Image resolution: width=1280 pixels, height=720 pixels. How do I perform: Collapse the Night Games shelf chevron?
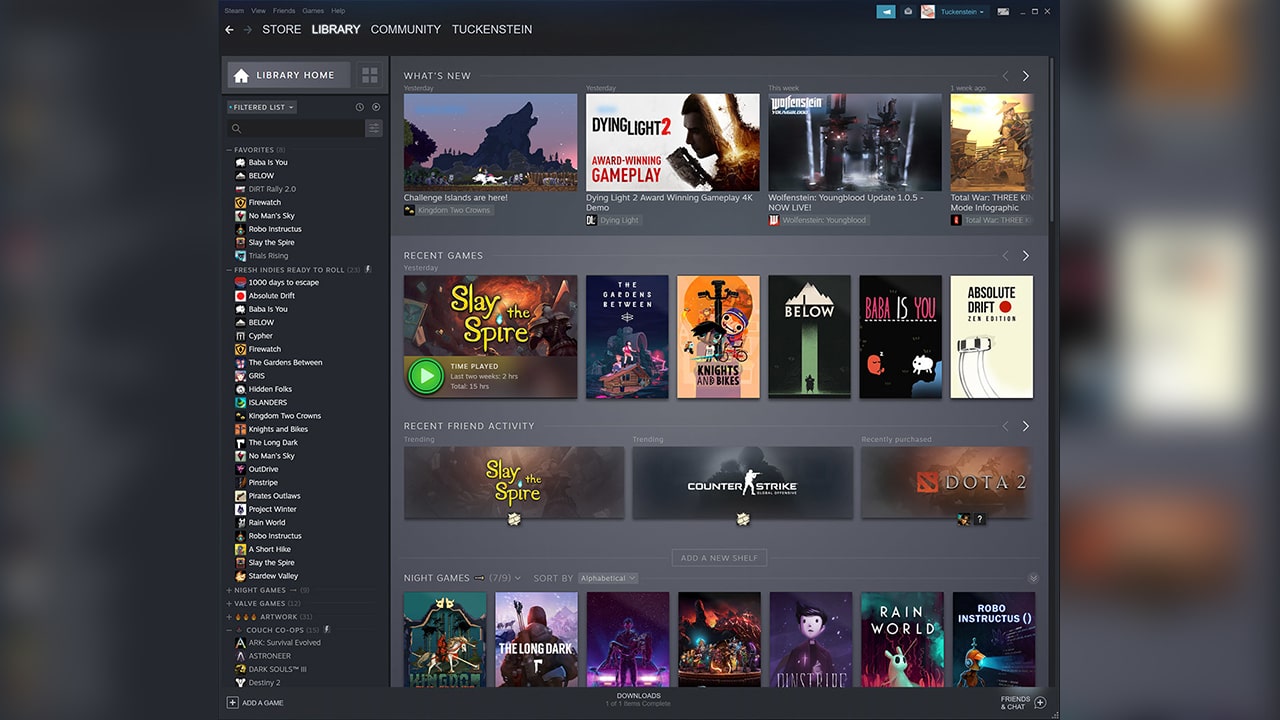[x=1033, y=578]
